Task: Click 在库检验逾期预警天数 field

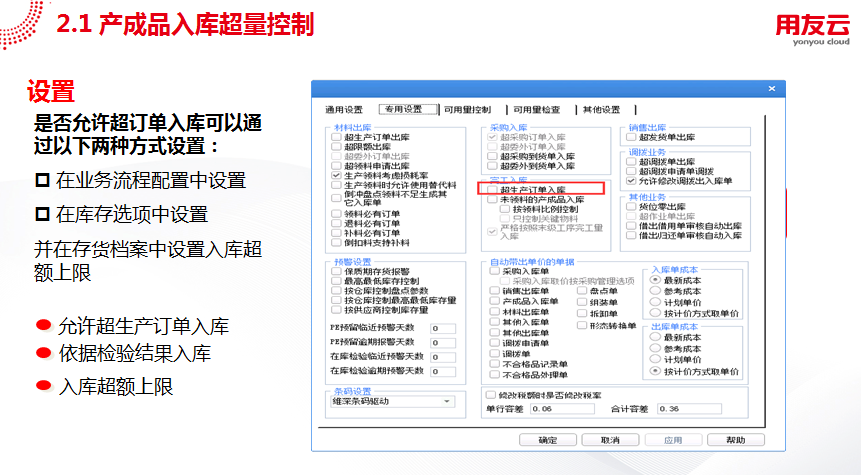Action: click(x=443, y=371)
